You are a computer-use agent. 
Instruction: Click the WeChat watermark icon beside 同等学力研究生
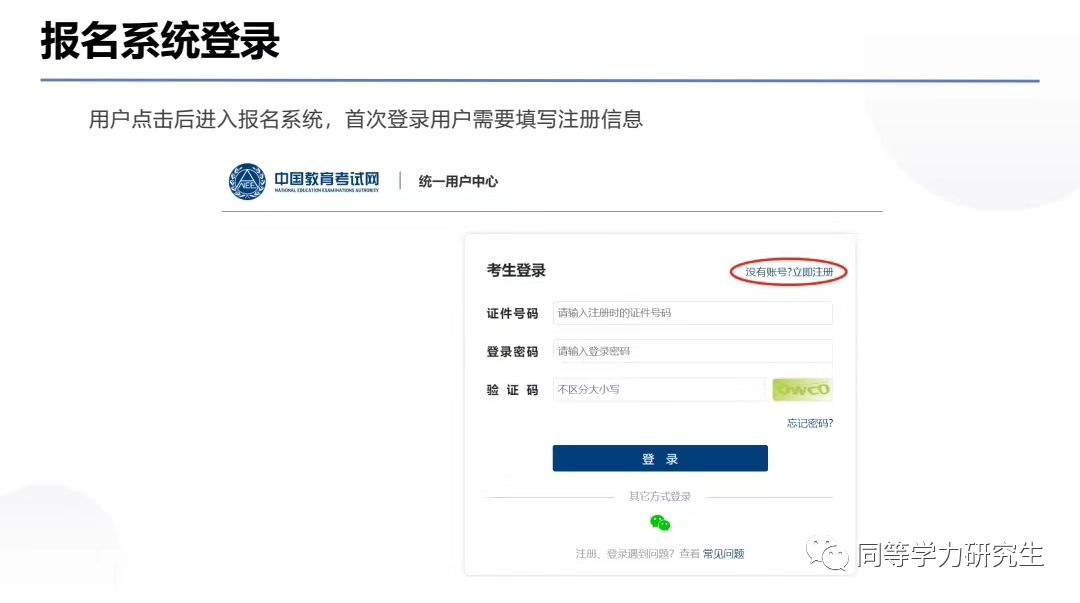coord(829,555)
